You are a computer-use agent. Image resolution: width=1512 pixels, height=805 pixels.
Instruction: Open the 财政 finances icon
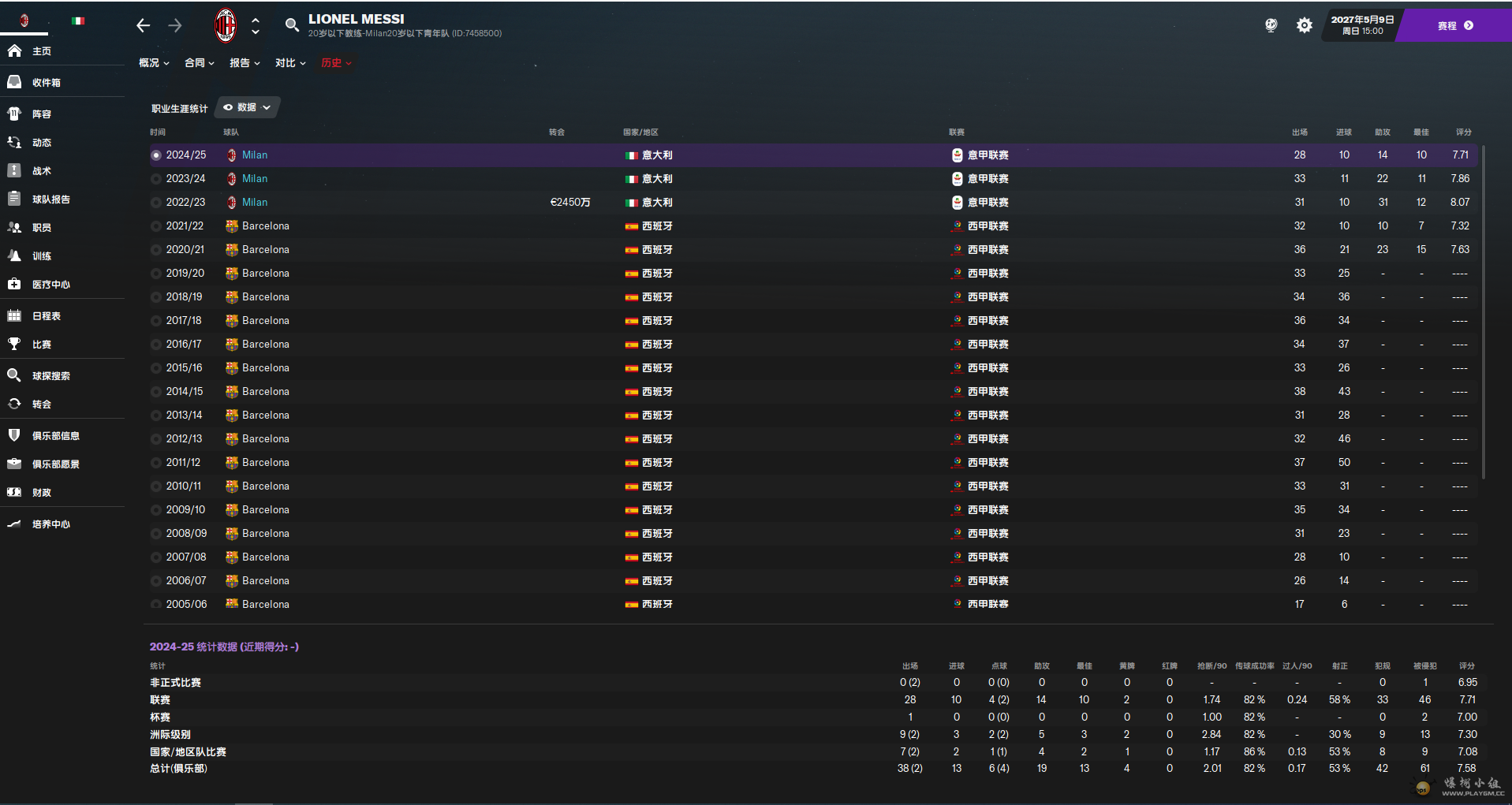pyautogui.click(x=14, y=492)
